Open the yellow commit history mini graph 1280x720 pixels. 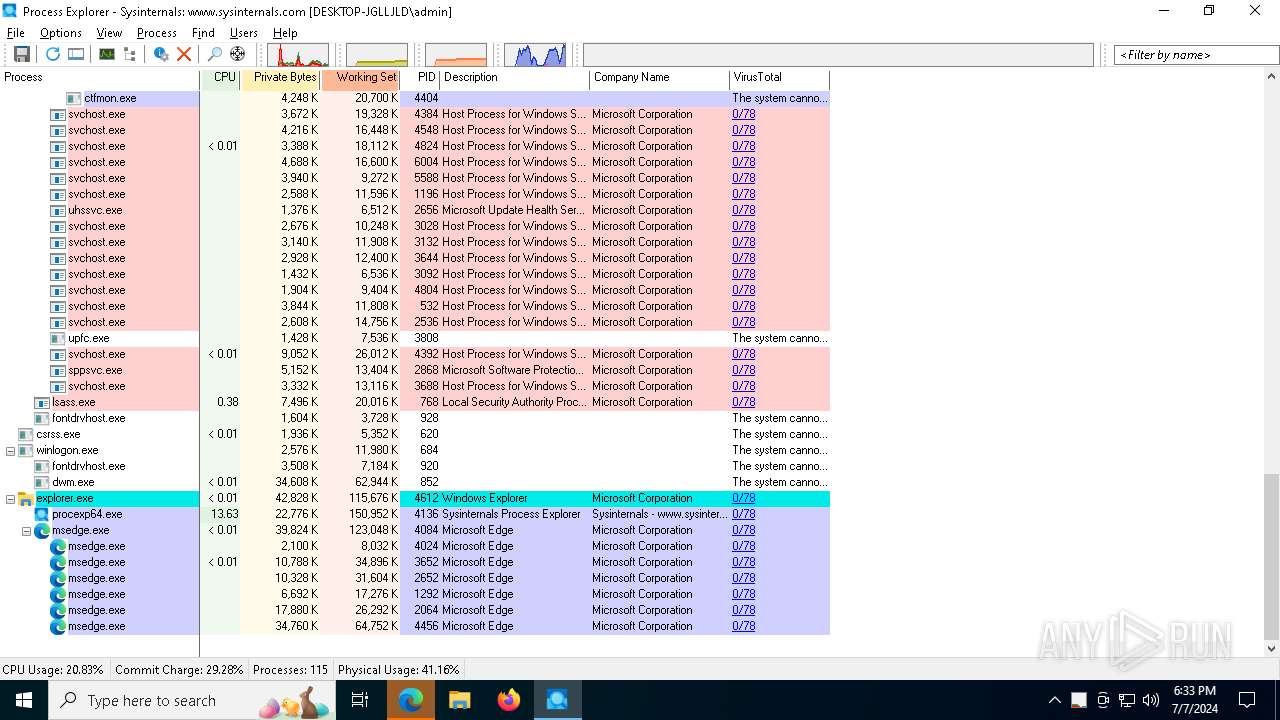(377, 55)
